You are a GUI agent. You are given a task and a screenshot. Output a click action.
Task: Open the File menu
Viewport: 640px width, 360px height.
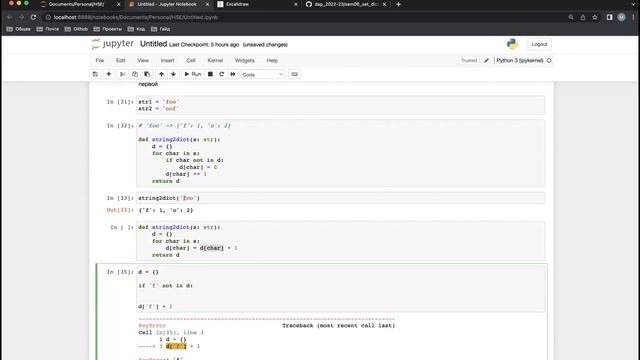(x=100, y=60)
